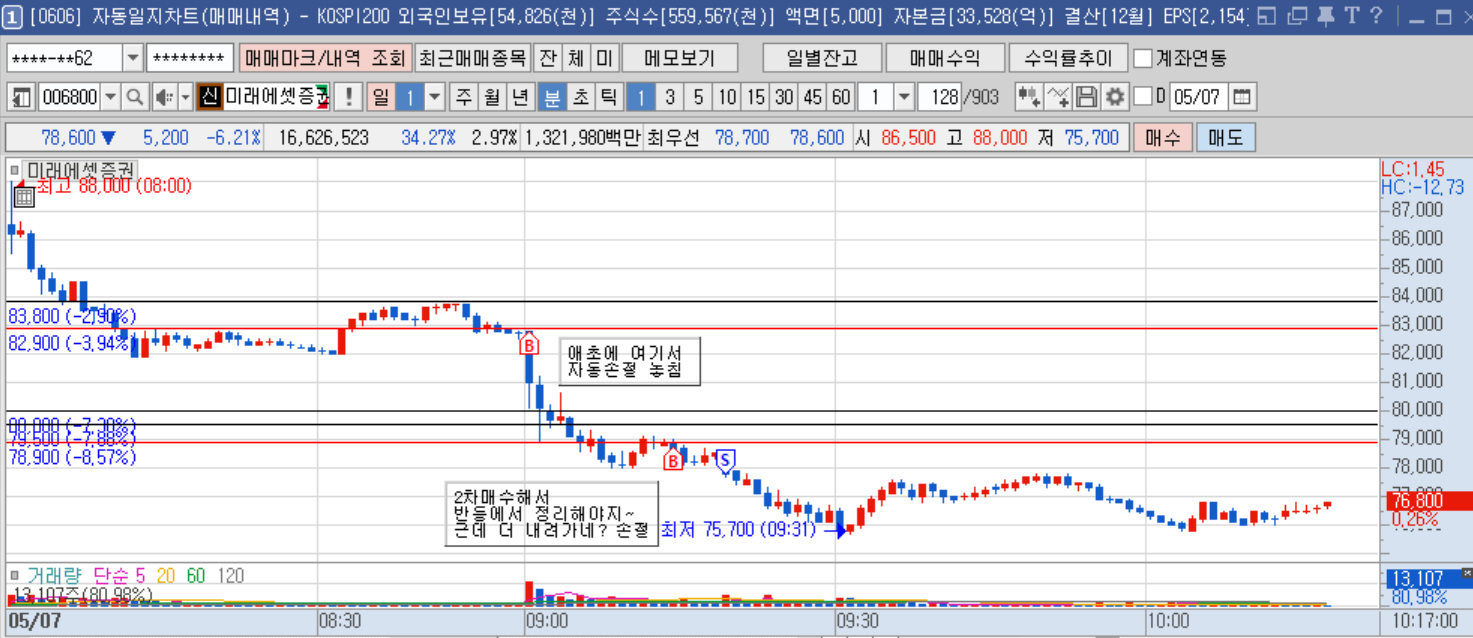
Task: Click the 매매마크/내역 조회 button
Action: (x=325, y=58)
